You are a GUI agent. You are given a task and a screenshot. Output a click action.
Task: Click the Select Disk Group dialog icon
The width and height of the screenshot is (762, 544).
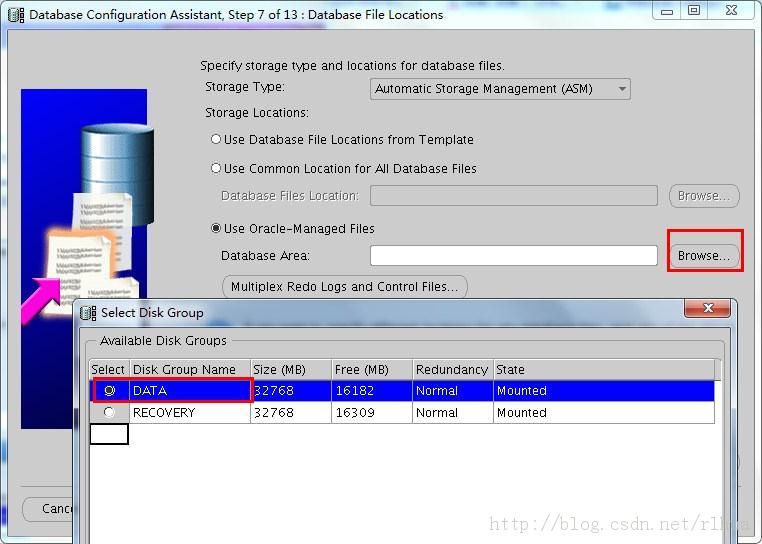click(88, 313)
